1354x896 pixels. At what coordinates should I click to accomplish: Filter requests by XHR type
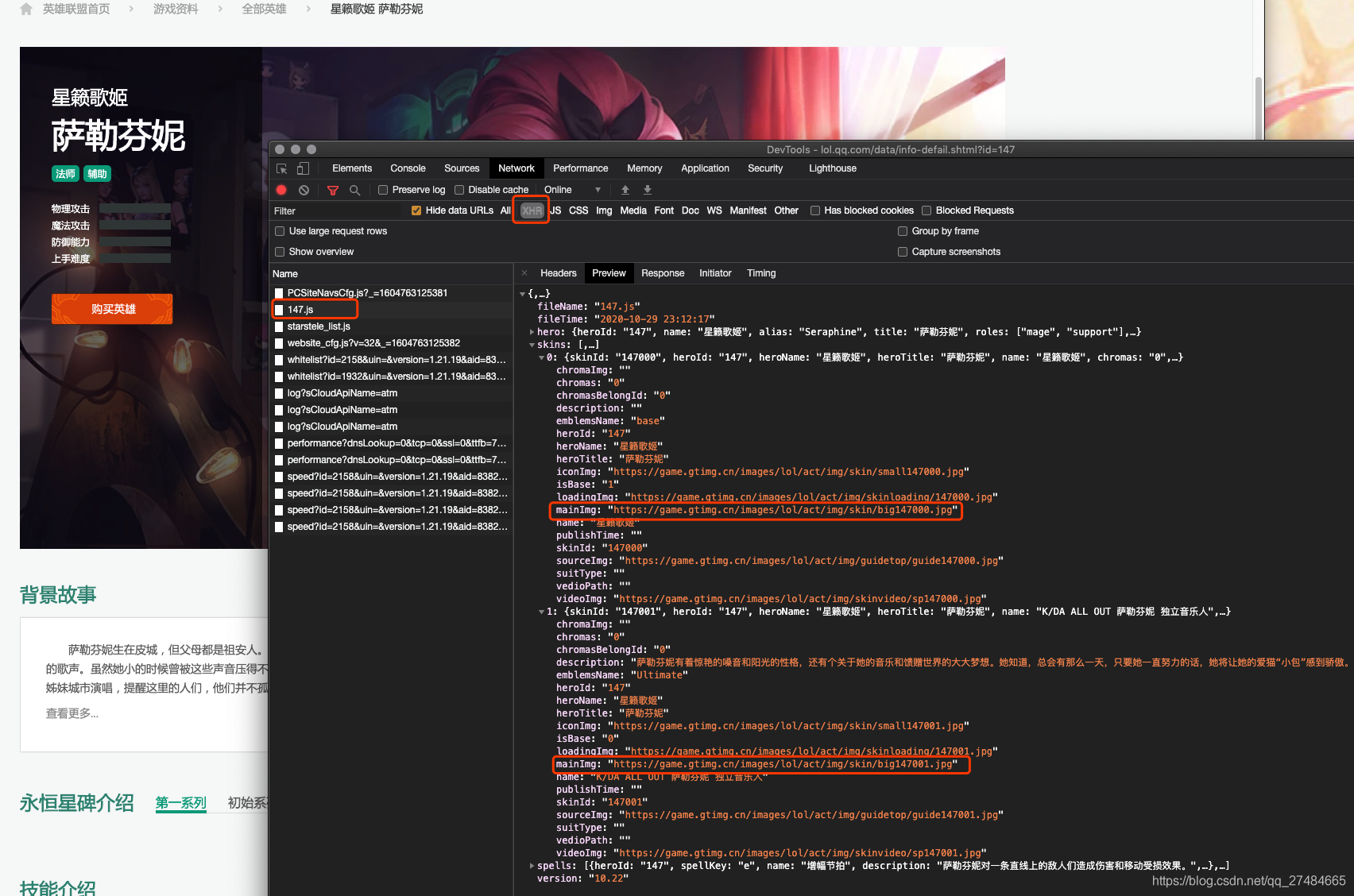(x=532, y=210)
